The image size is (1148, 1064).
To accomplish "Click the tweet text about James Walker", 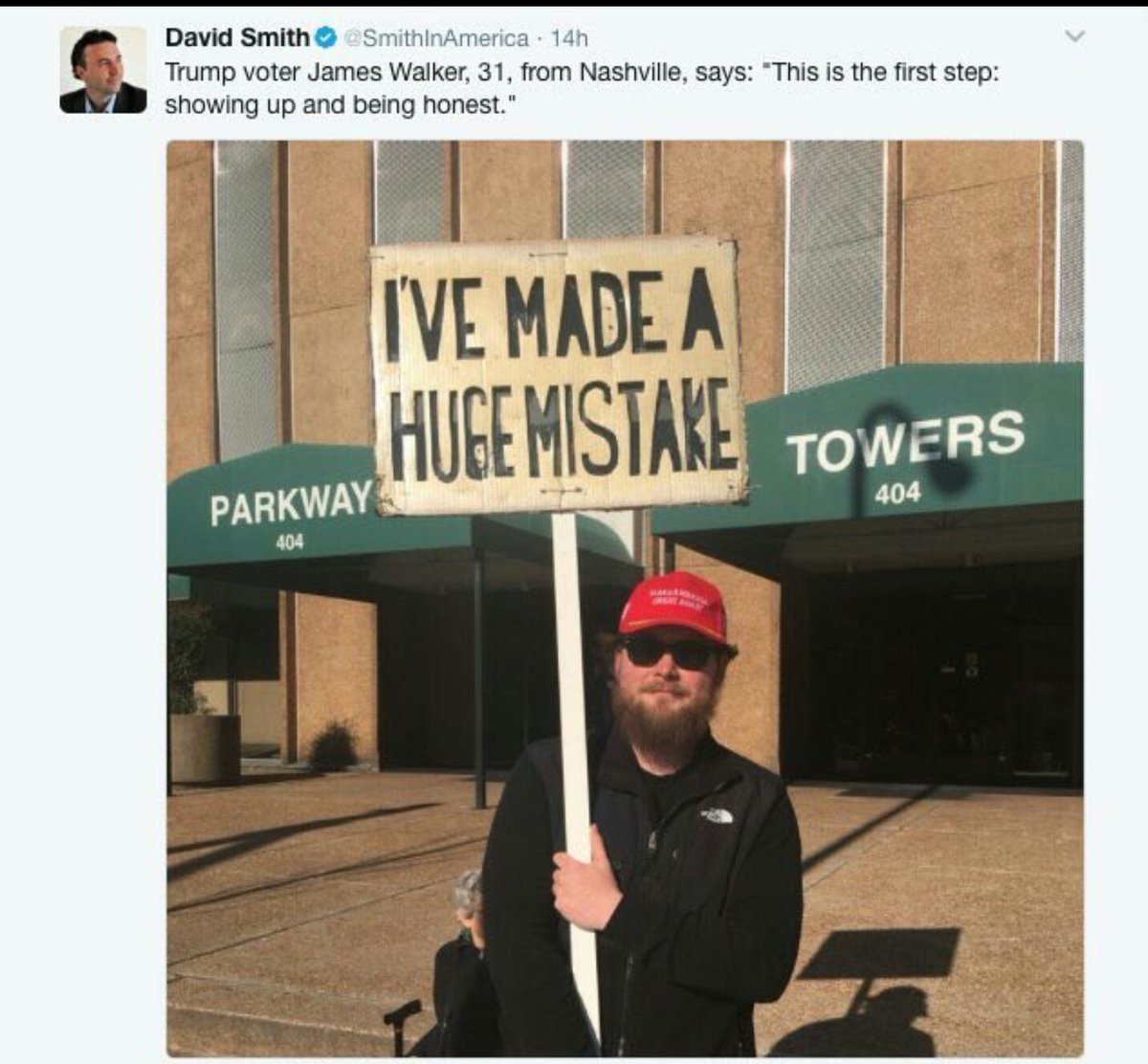I will click(x=582, y=88).
